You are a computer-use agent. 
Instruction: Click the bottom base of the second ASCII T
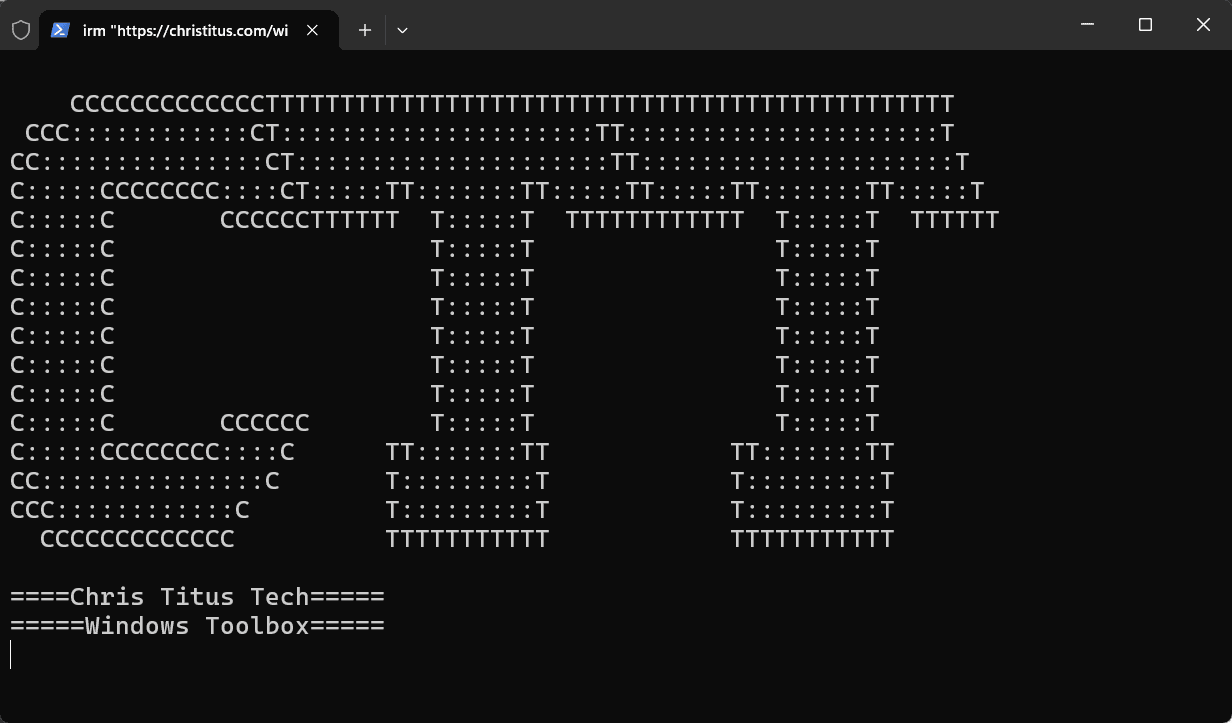(812, 539)
